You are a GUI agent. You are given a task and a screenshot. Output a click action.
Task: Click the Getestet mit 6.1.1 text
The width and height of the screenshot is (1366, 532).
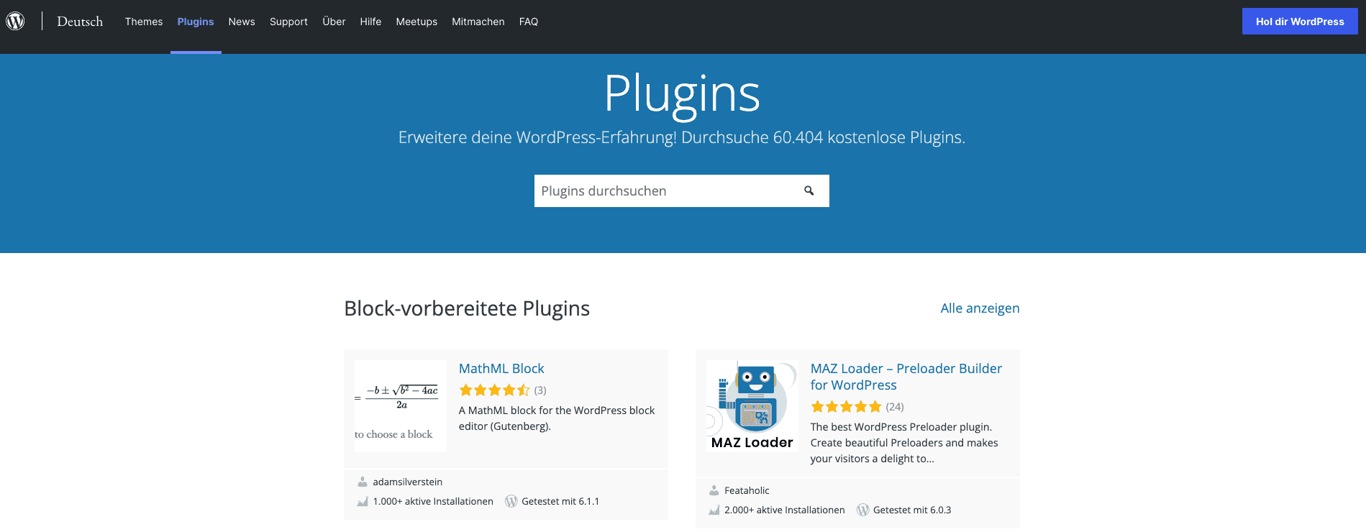pos(561,502)
